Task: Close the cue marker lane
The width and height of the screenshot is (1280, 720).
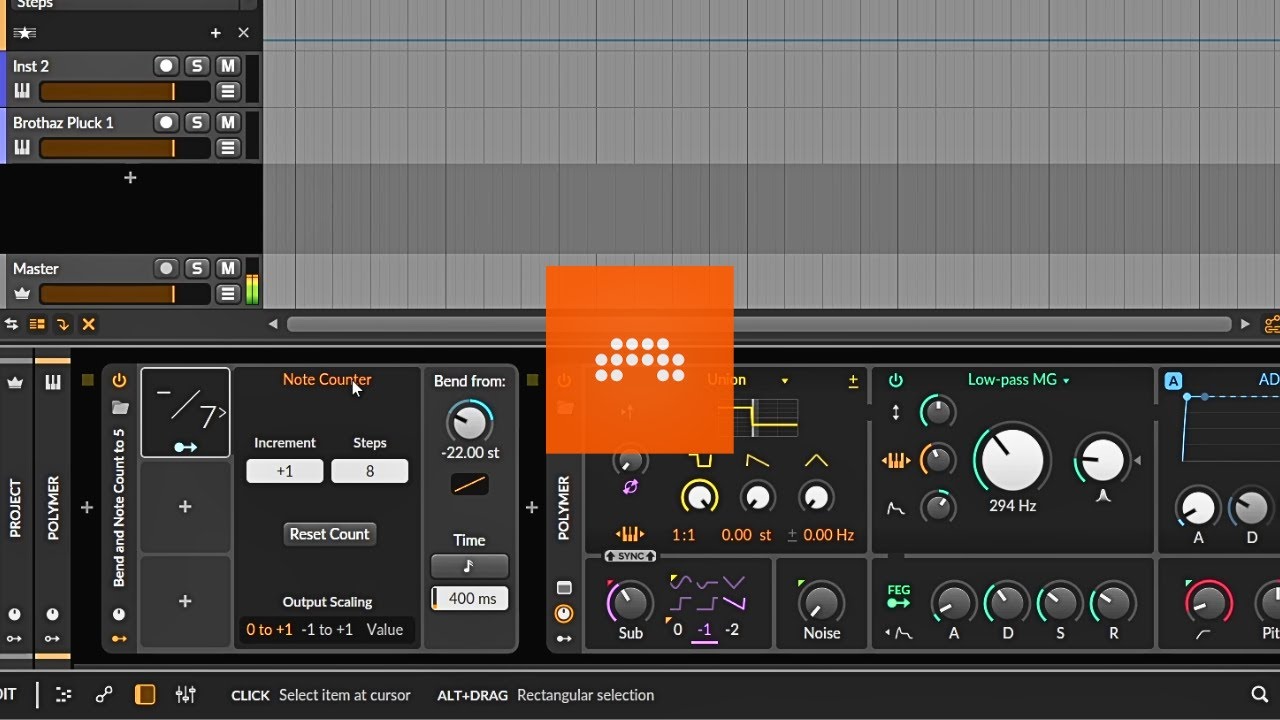Action: [x=243, y=33]
